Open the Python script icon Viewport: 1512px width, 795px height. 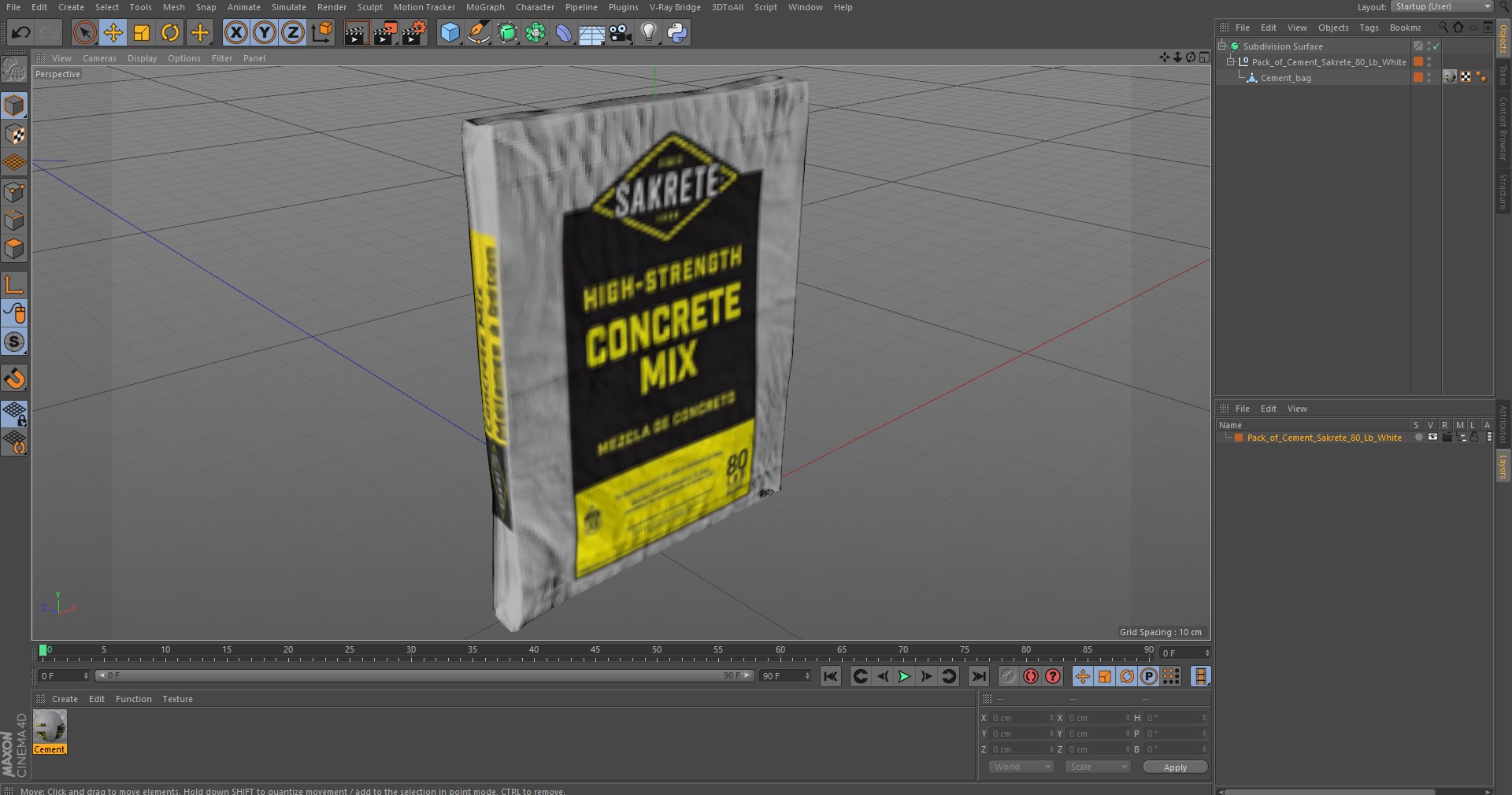(676, 32)
